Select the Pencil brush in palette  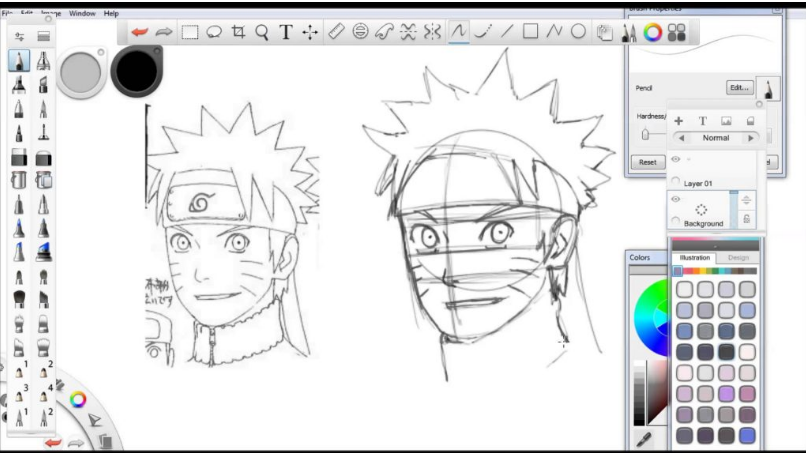click(19, 61)
